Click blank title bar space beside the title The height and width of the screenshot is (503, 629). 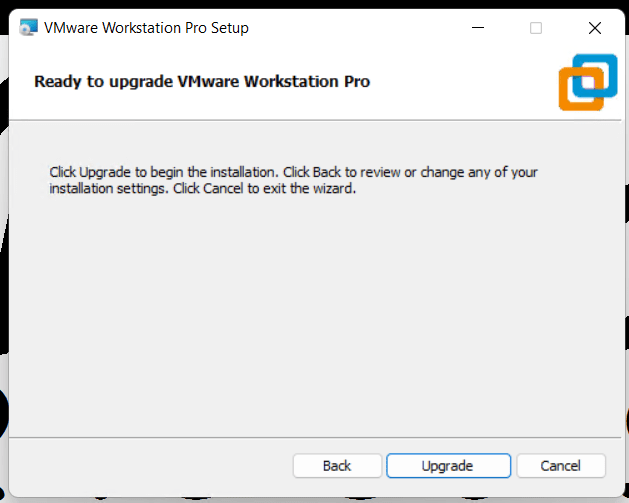pos(360,28)
